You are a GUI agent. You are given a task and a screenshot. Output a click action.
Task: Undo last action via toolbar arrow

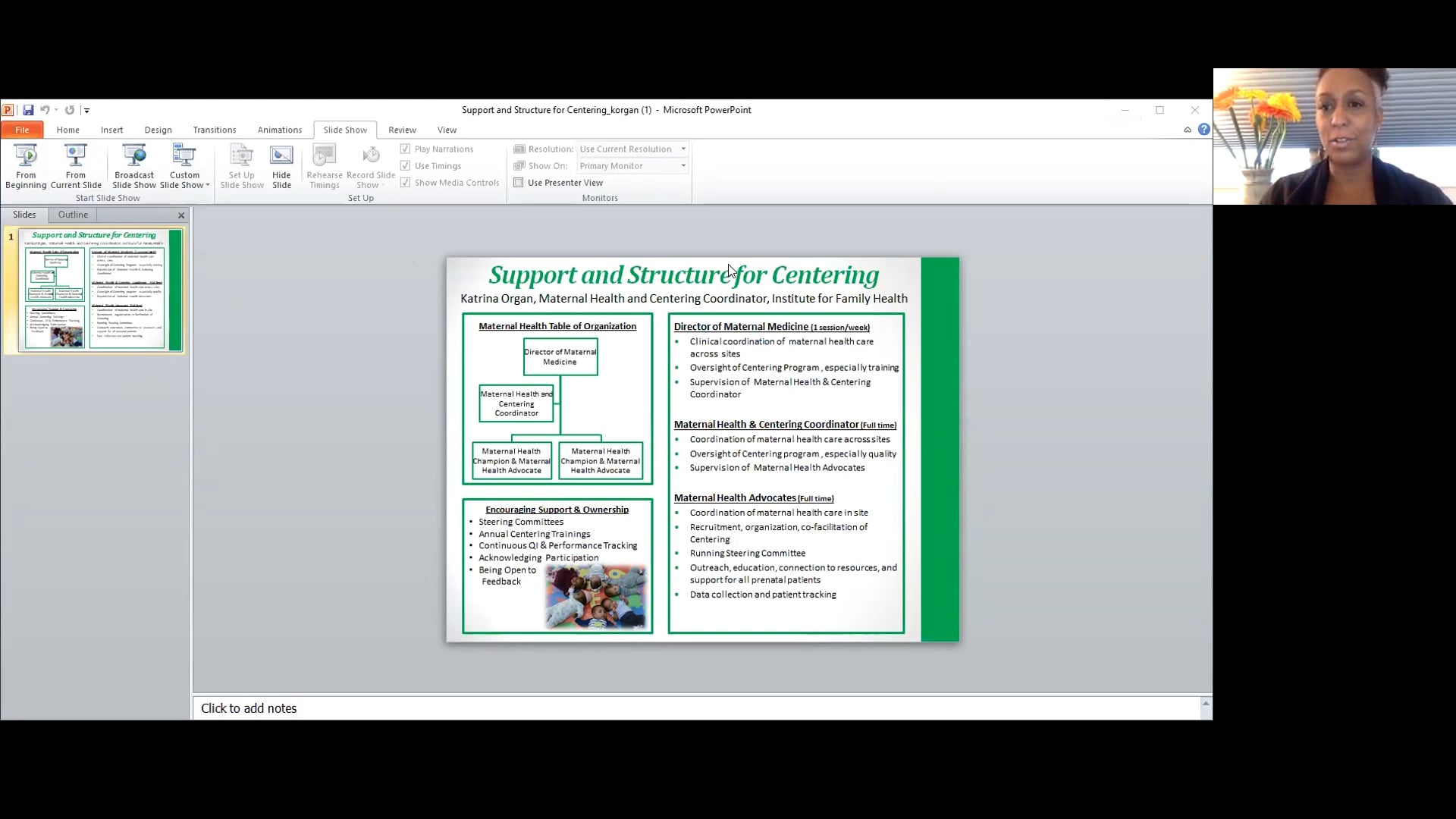pos(45,110)
